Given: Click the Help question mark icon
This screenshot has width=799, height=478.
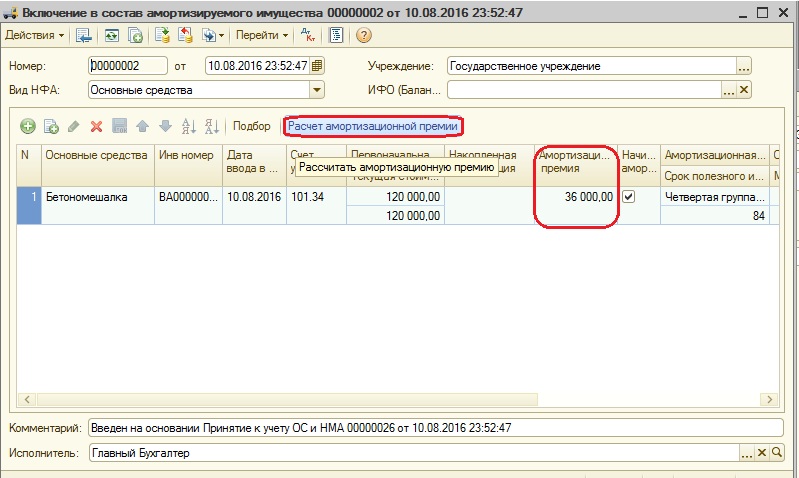Looking at the screenshot, I should coord(364,35).
